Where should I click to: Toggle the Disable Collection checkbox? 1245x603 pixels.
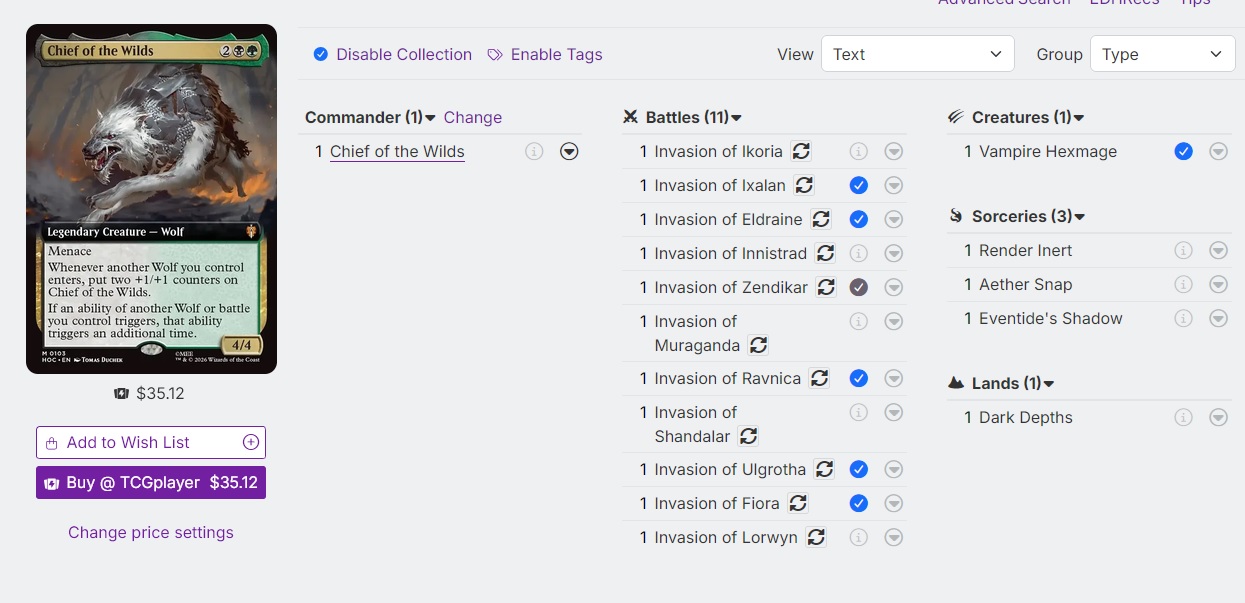321,54
